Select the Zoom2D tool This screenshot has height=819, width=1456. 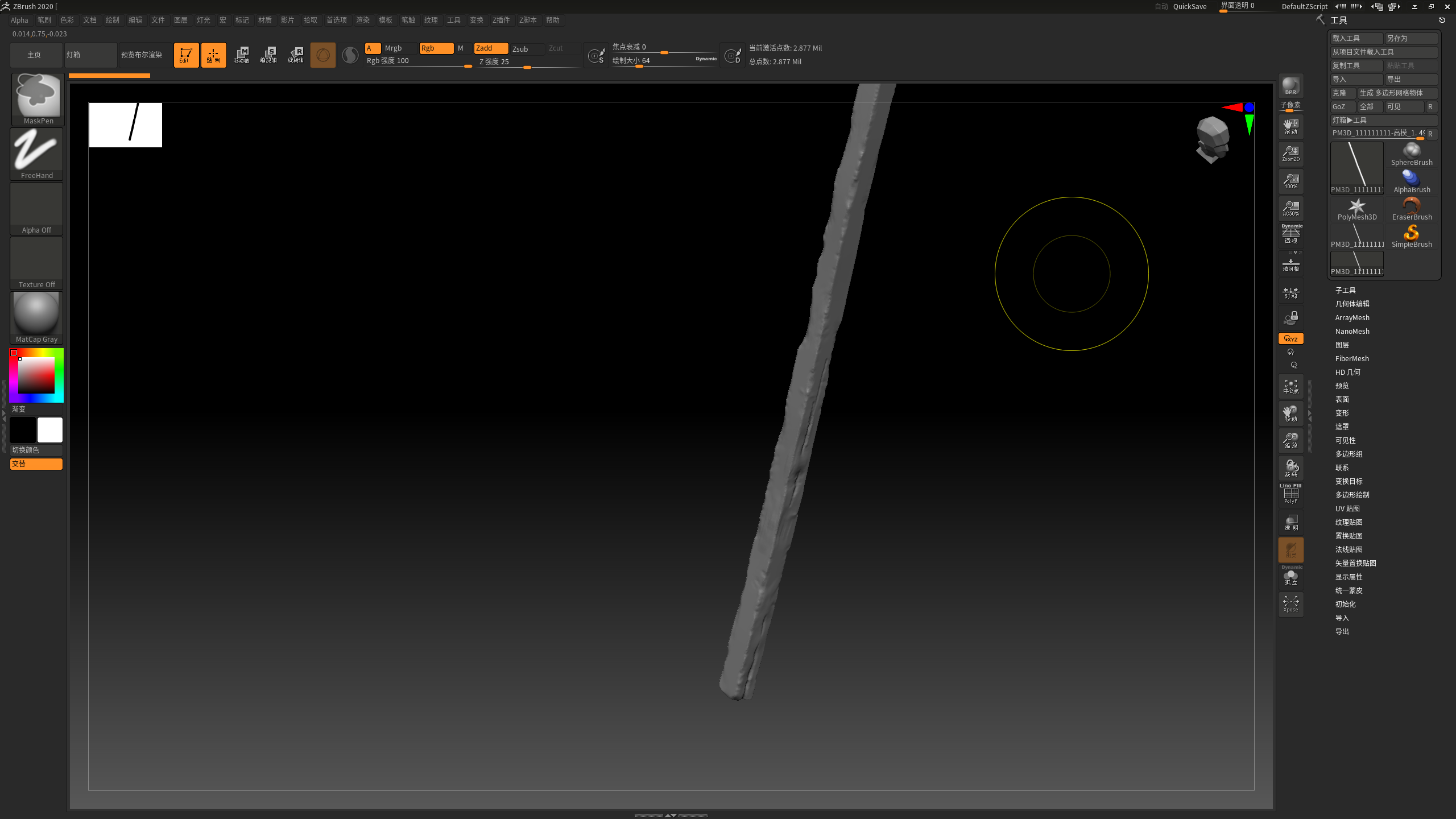1290,153
